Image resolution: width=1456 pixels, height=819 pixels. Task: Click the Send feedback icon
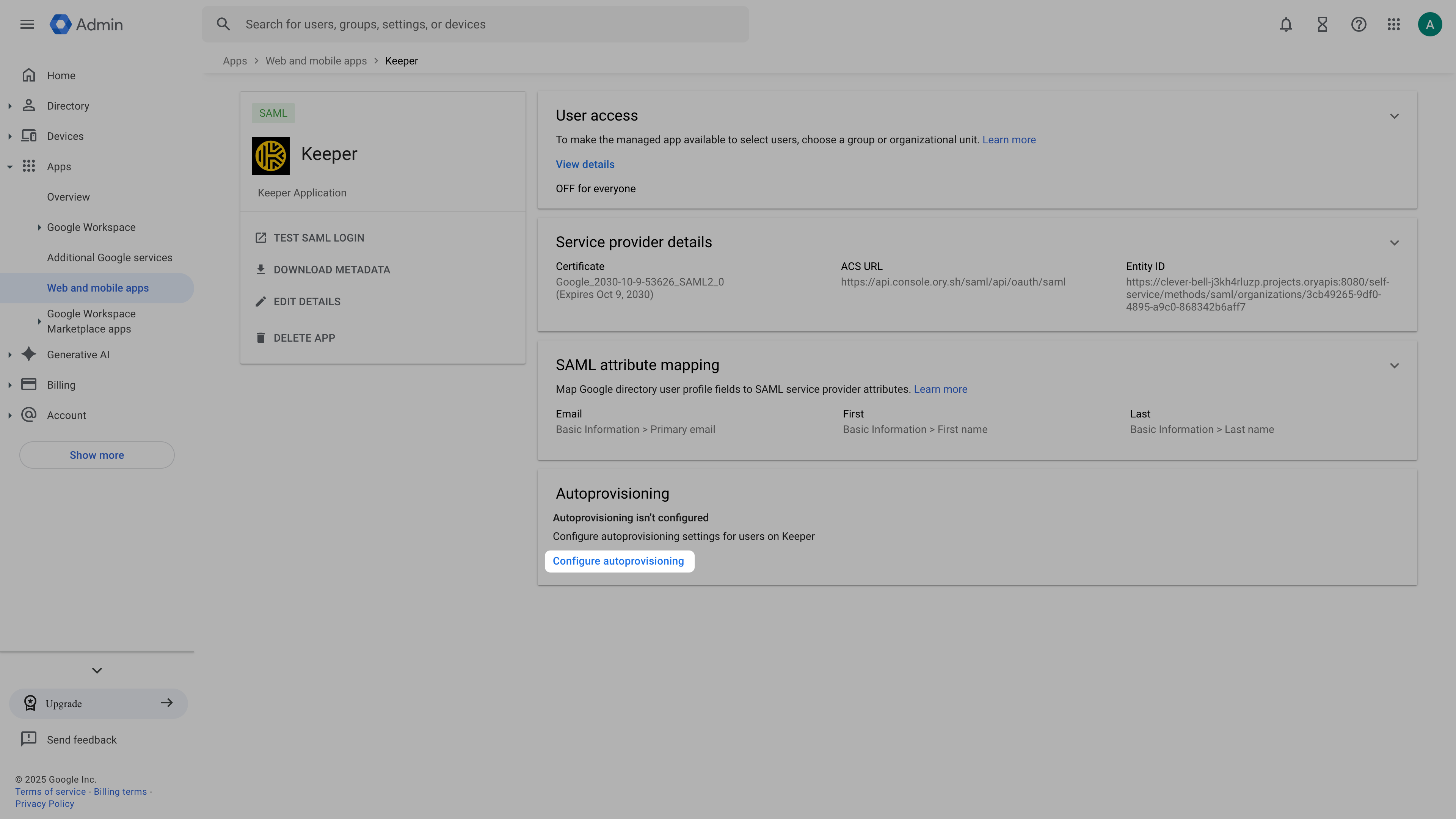pyautogui.click(x=29, y=739)
